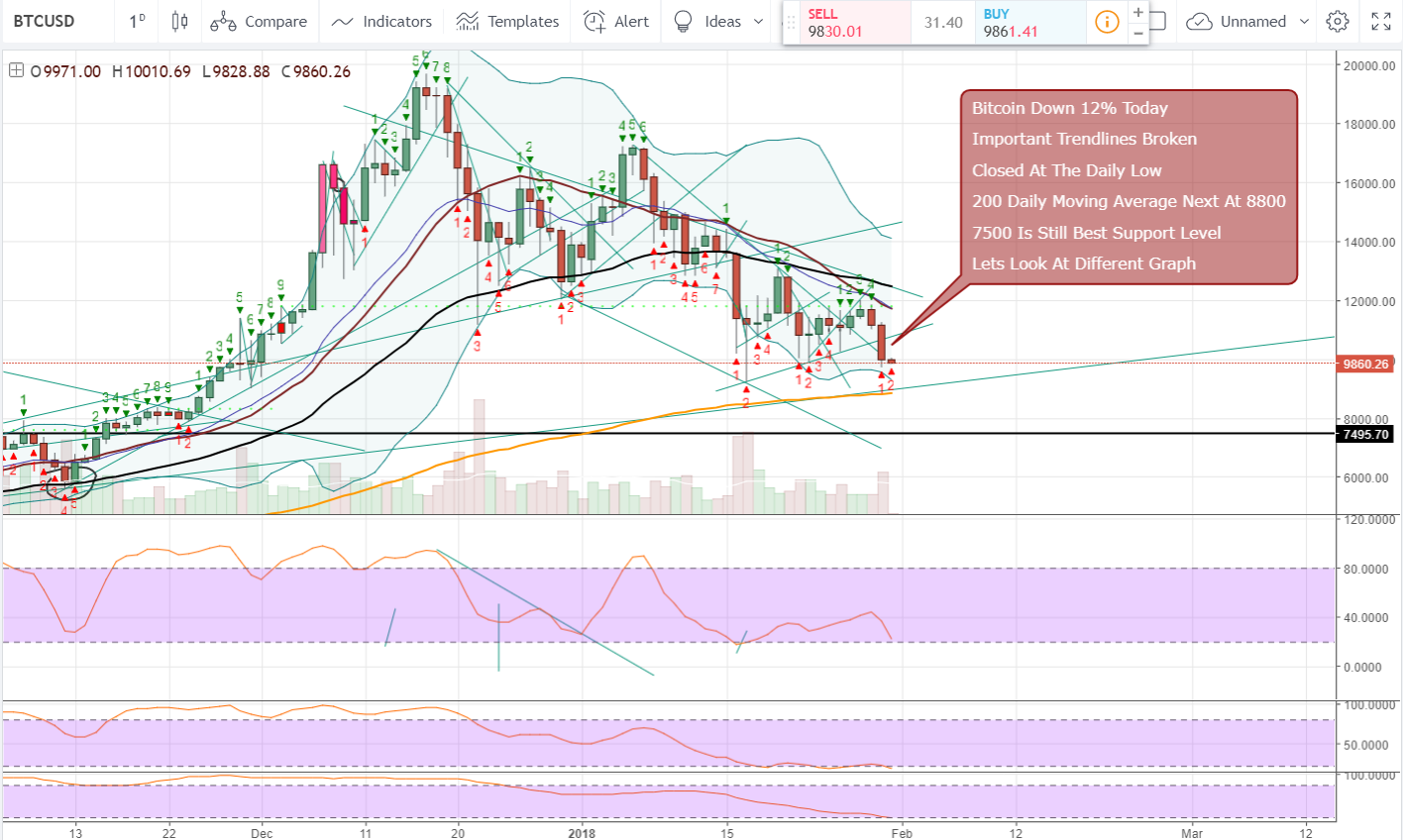Screen dimensions: 1403x840
Task: Open the BTCUSD symbol search
Action: [x=44, y=21]
